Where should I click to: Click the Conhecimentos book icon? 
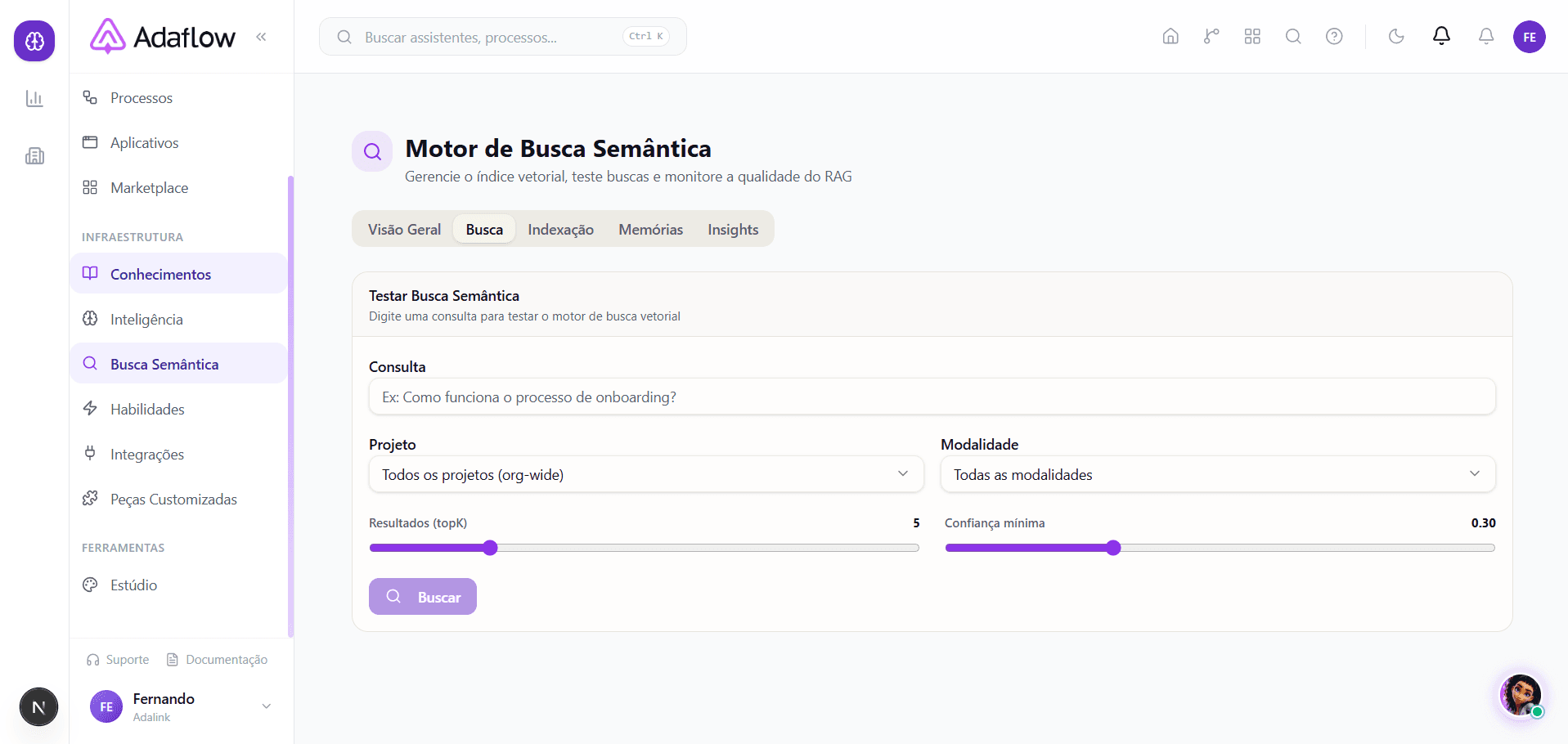[90, 273]
